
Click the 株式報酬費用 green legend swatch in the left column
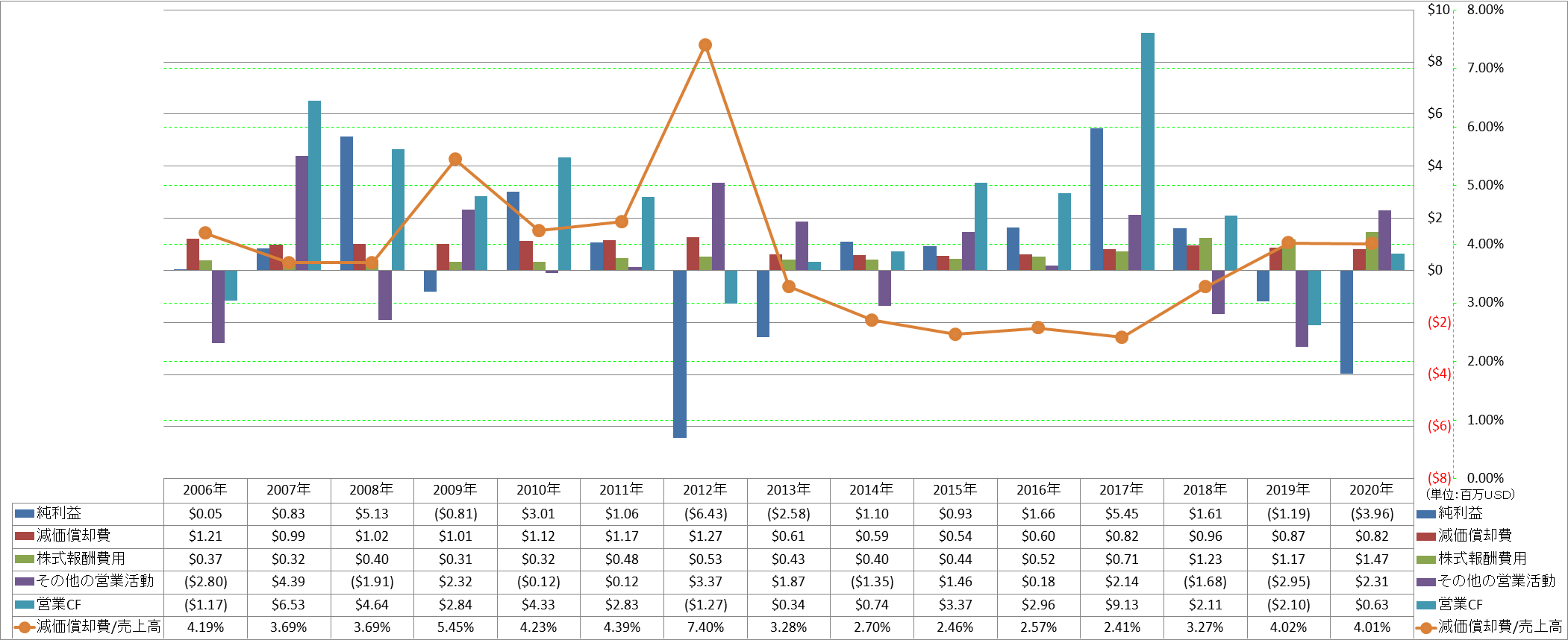(25, 559)
